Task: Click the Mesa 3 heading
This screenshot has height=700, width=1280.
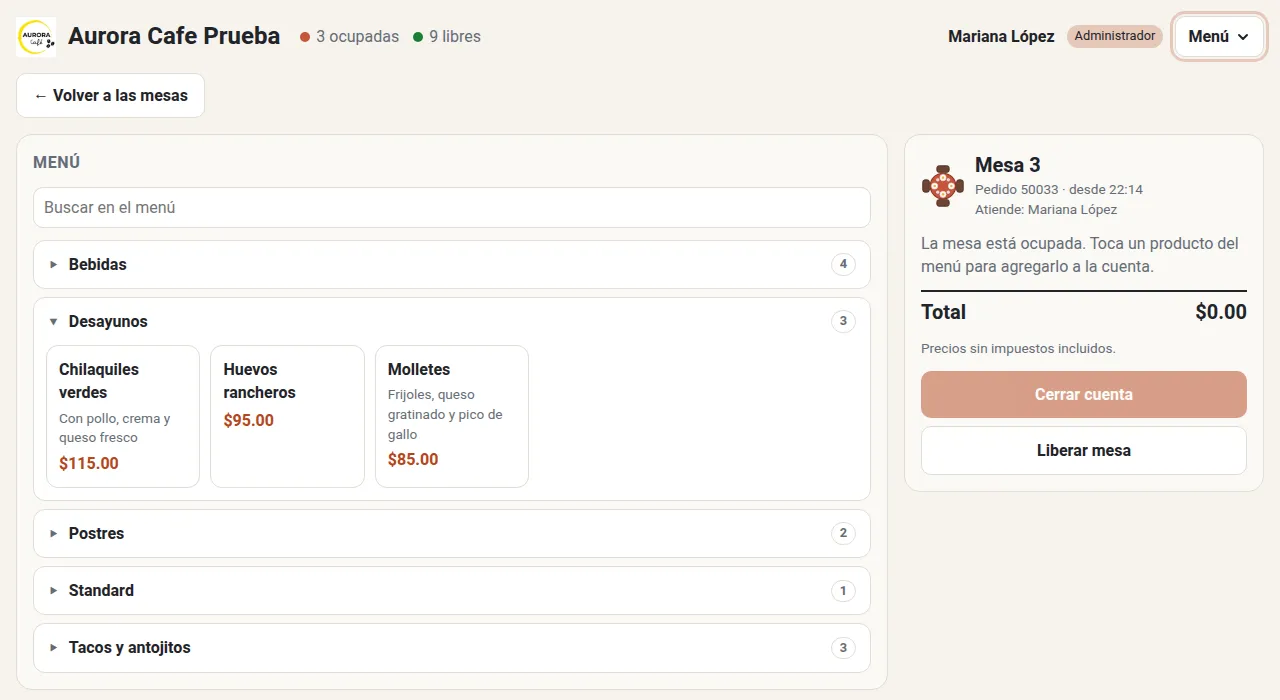Action: coord(1008,165)
